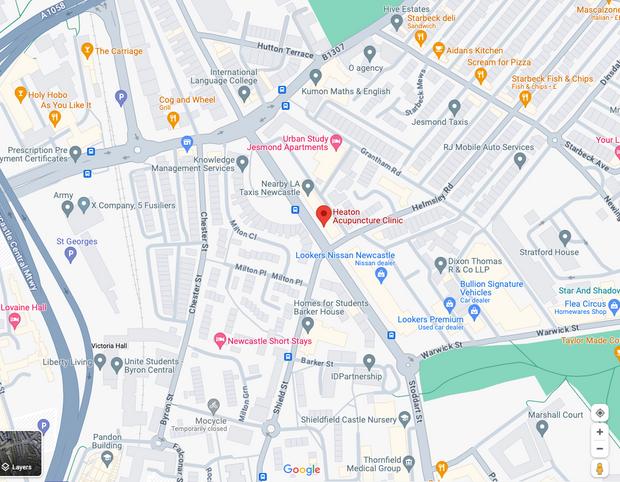Image resolution: width=620 pixels, height=482 pixels.
Task: Select The Carriage restaurant marker
Action: (87, 51)
